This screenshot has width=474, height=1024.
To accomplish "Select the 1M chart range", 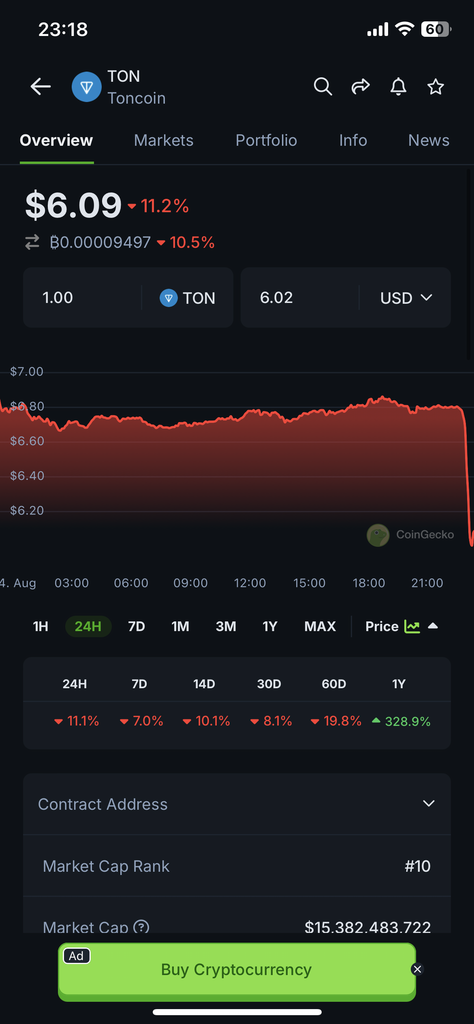I will pyautogui.click(x=180, y=626).
